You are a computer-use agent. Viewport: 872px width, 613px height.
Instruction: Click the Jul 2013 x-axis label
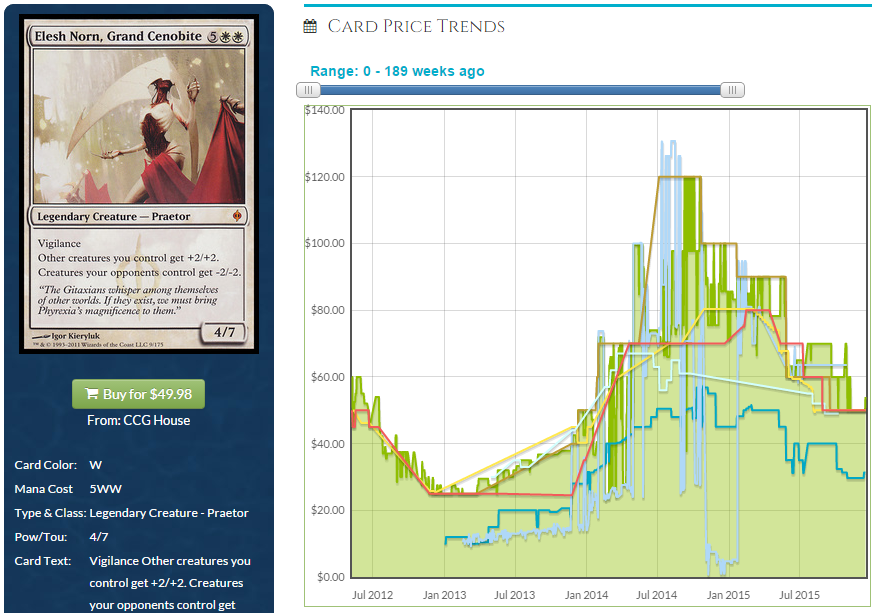click(x=514, y=595)
